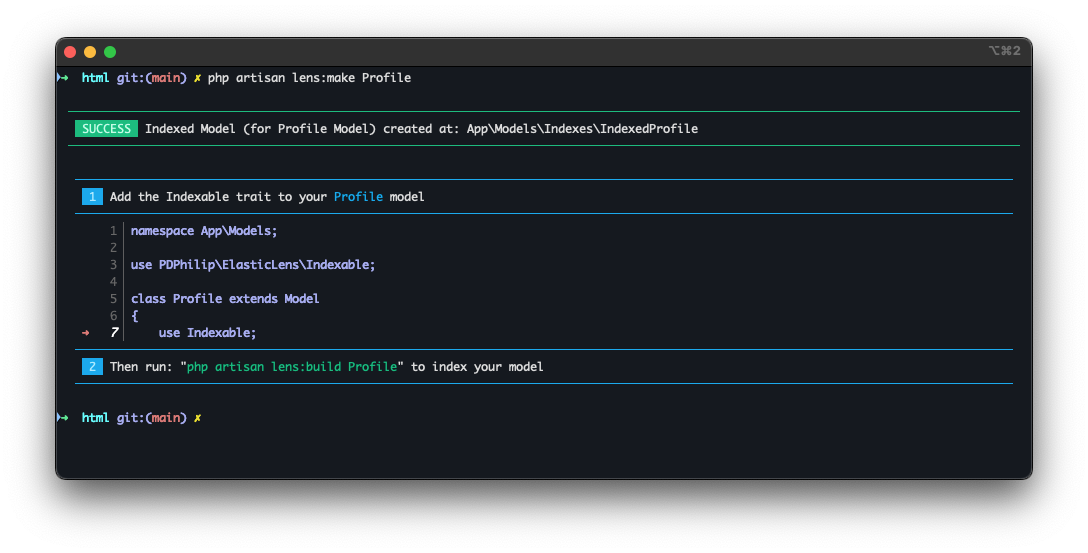Image resolution: width=1088 pixels, height=553 pixels.
Task: Click the red arrow marker beside line 7
Action: pos(85,333)
